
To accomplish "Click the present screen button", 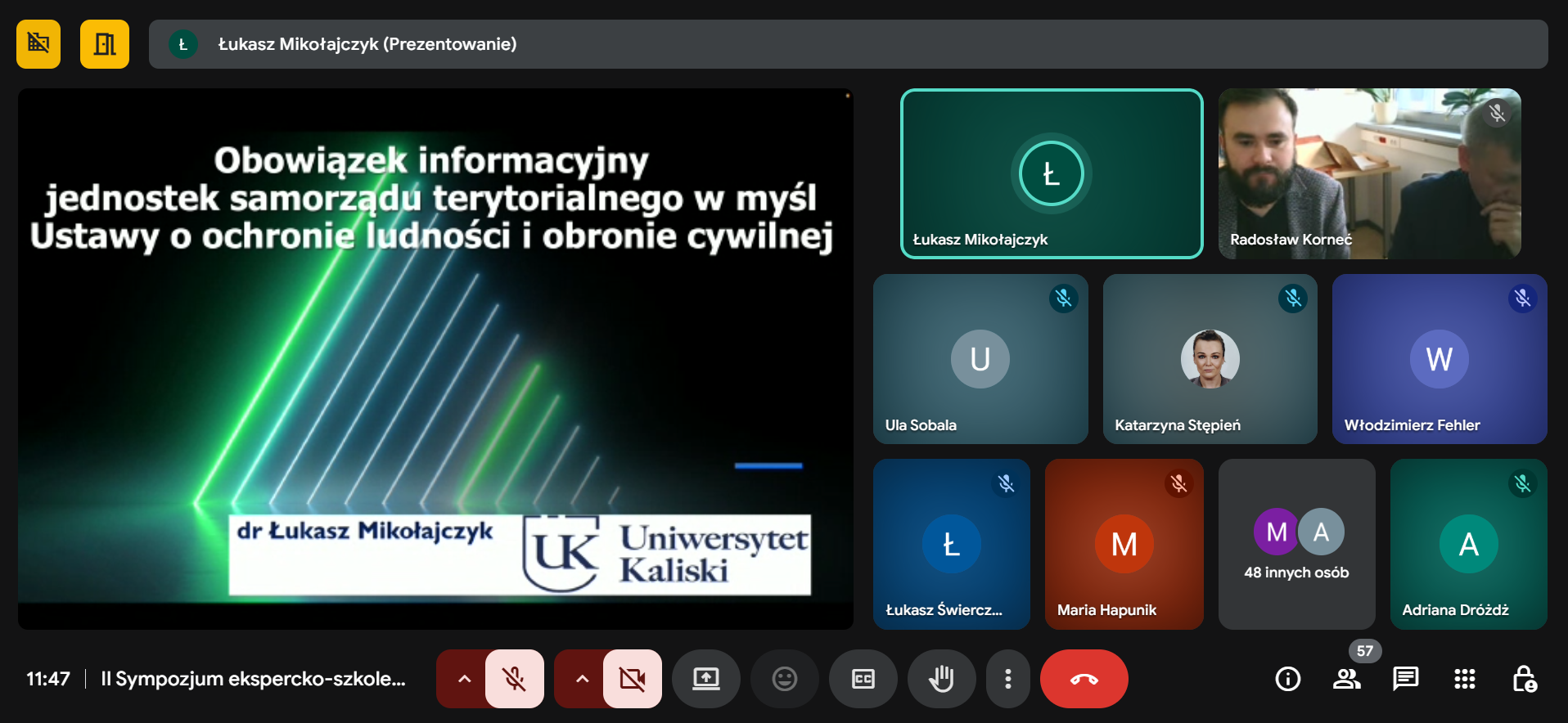I will [x=705, y=679].
